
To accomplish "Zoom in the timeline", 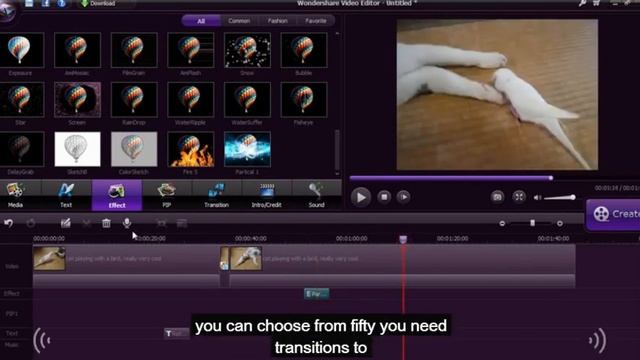I will [x=560, y=223].
